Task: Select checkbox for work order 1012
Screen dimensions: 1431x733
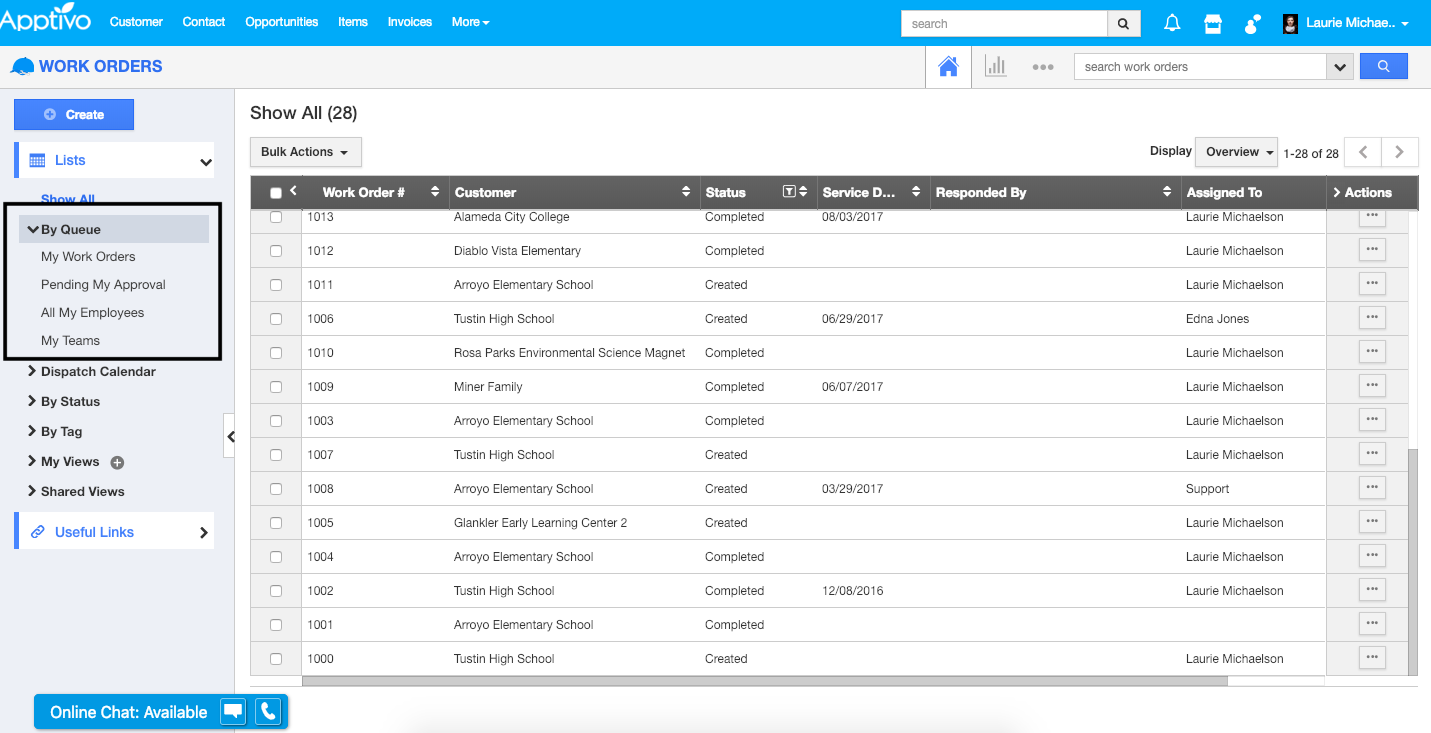Action: point(276,251)
